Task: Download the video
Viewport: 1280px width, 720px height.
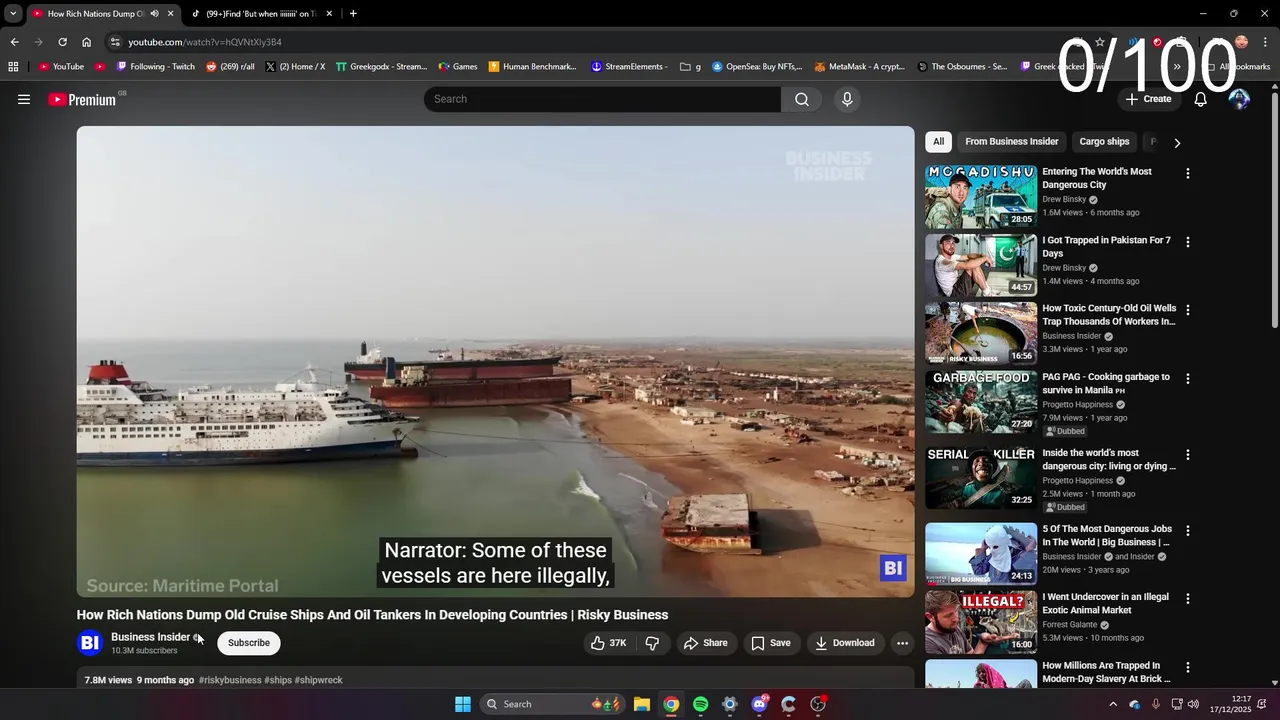Action: click(x=845, y=643)
